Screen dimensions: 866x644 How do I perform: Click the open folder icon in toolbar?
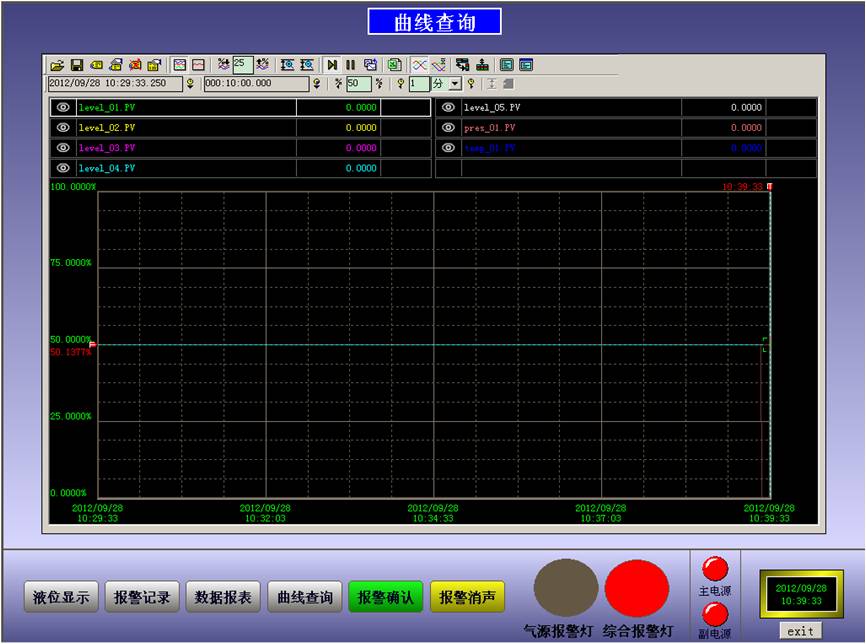(57, 65)
